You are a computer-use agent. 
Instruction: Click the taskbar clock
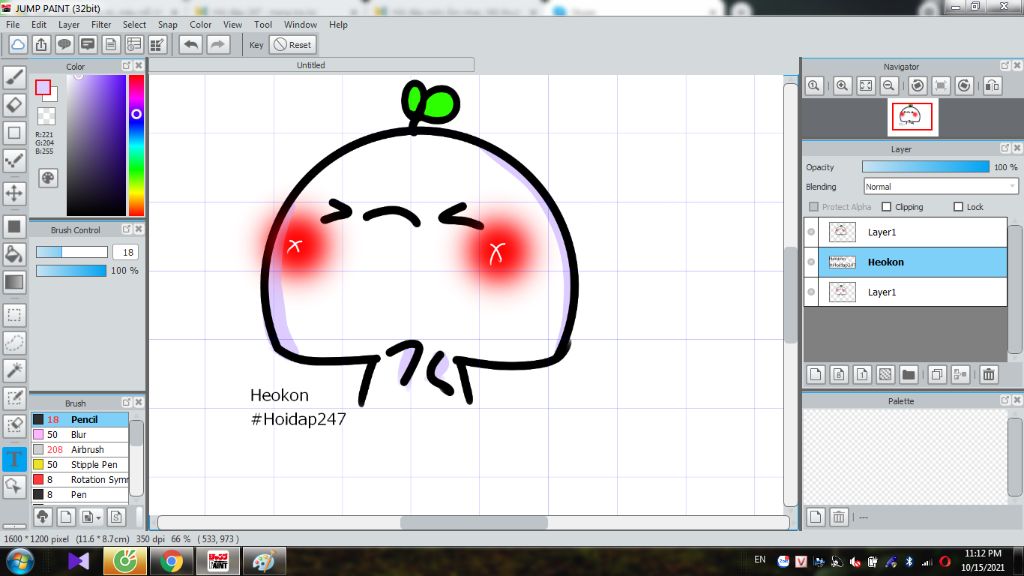982,560
